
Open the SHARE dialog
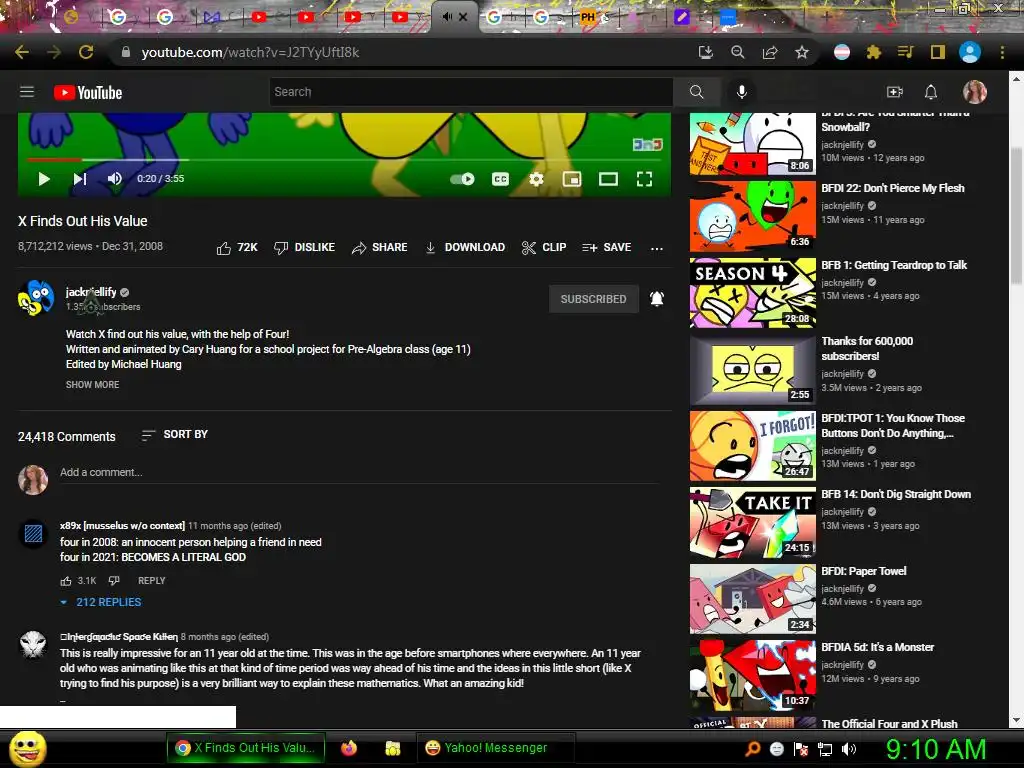click(379, 248)
